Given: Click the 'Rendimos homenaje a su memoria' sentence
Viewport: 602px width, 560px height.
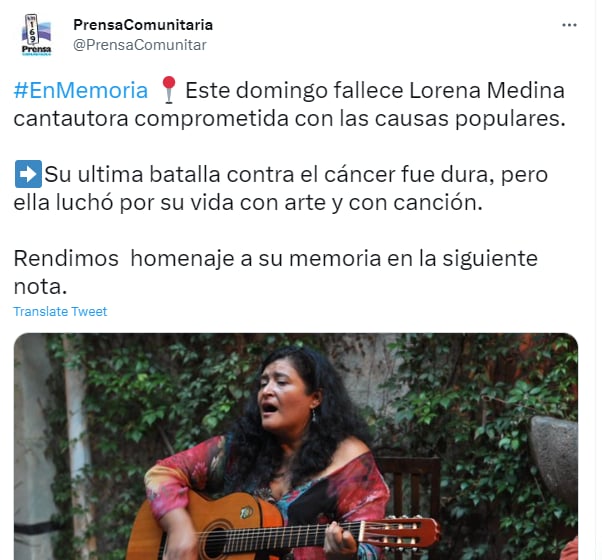Looking at the screenshot, I should pos(197,258).
